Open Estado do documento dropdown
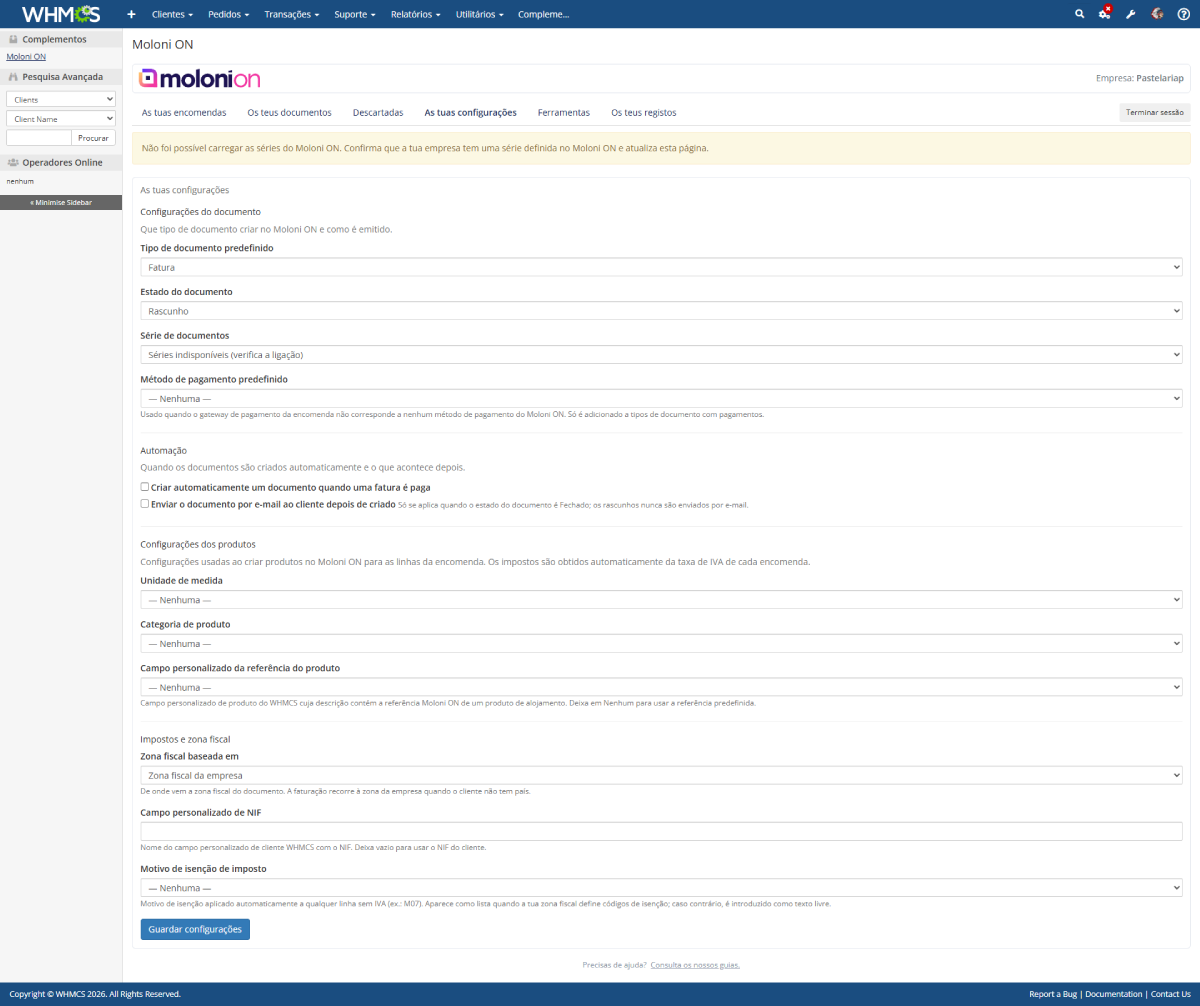This screenshot has width=1200, height=1006. (x=661, y=311)
